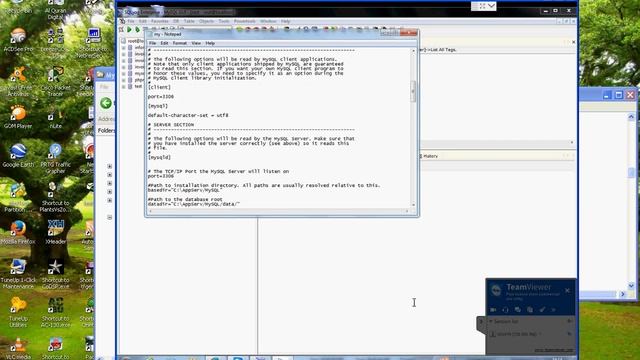The image size is (640, 360).
Task: Click the 'datadir' path line in Notepad
Action: click(194, 204)
